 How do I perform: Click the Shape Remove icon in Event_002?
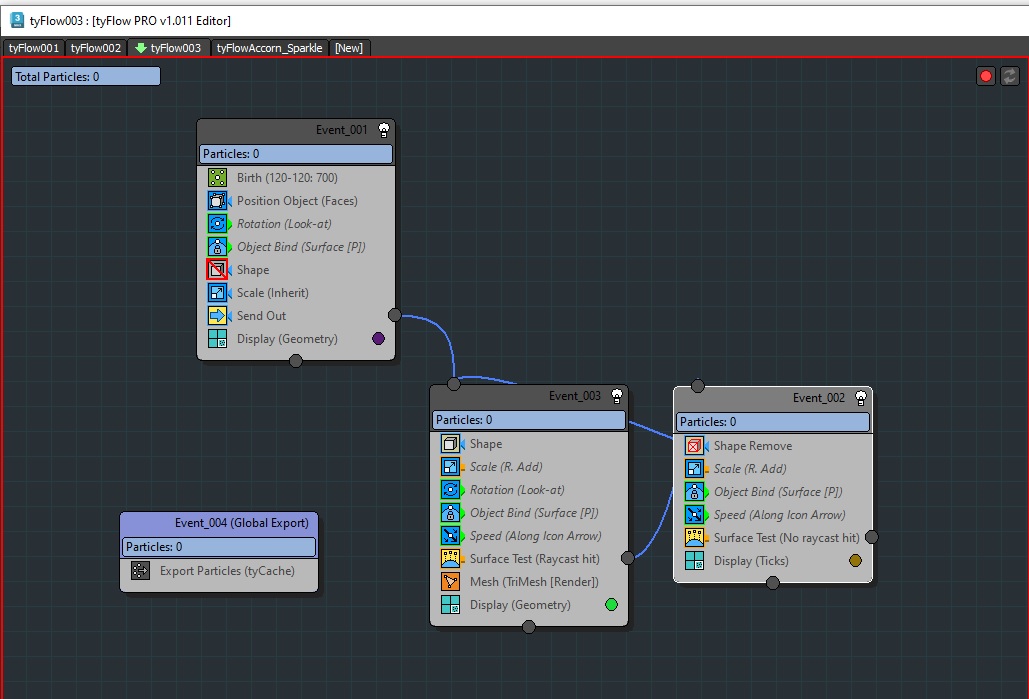pos(694,446)
